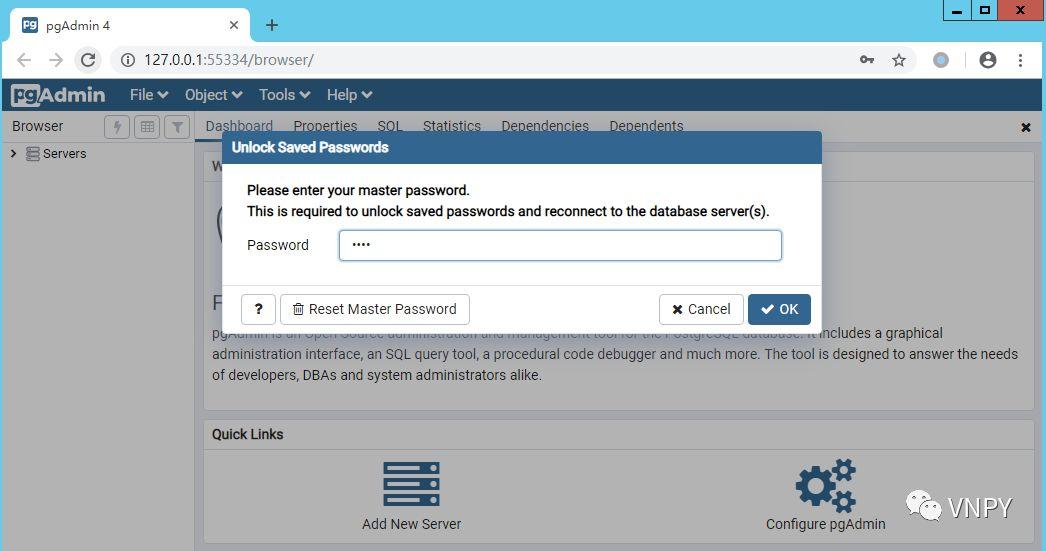Click the Add New Server link text

412,524
